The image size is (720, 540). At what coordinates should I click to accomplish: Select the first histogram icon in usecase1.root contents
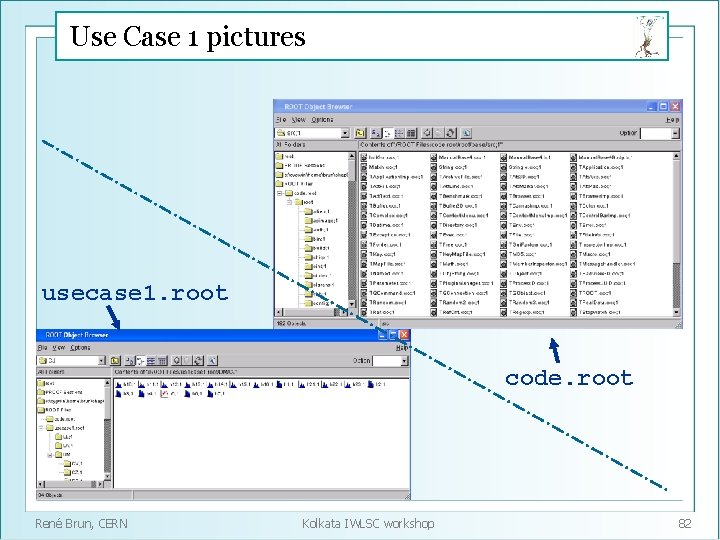[118, 384]
